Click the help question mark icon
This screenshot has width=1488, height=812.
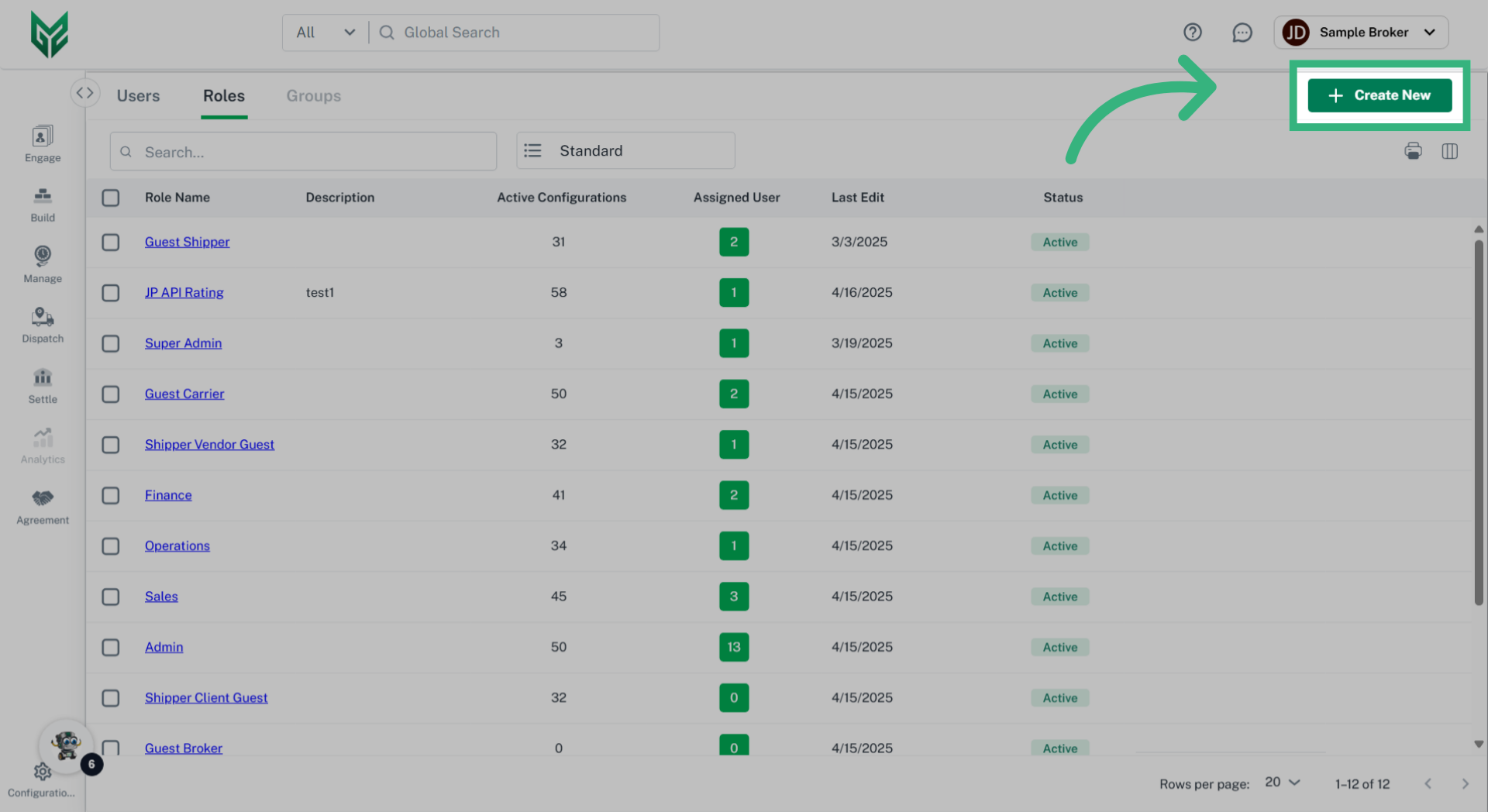click(x=1192, y=33)
